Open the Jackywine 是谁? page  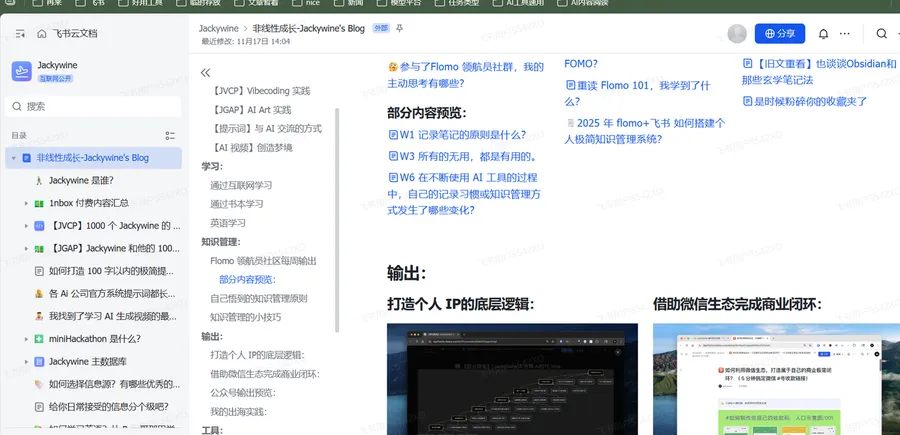click(x=81, y=180)
